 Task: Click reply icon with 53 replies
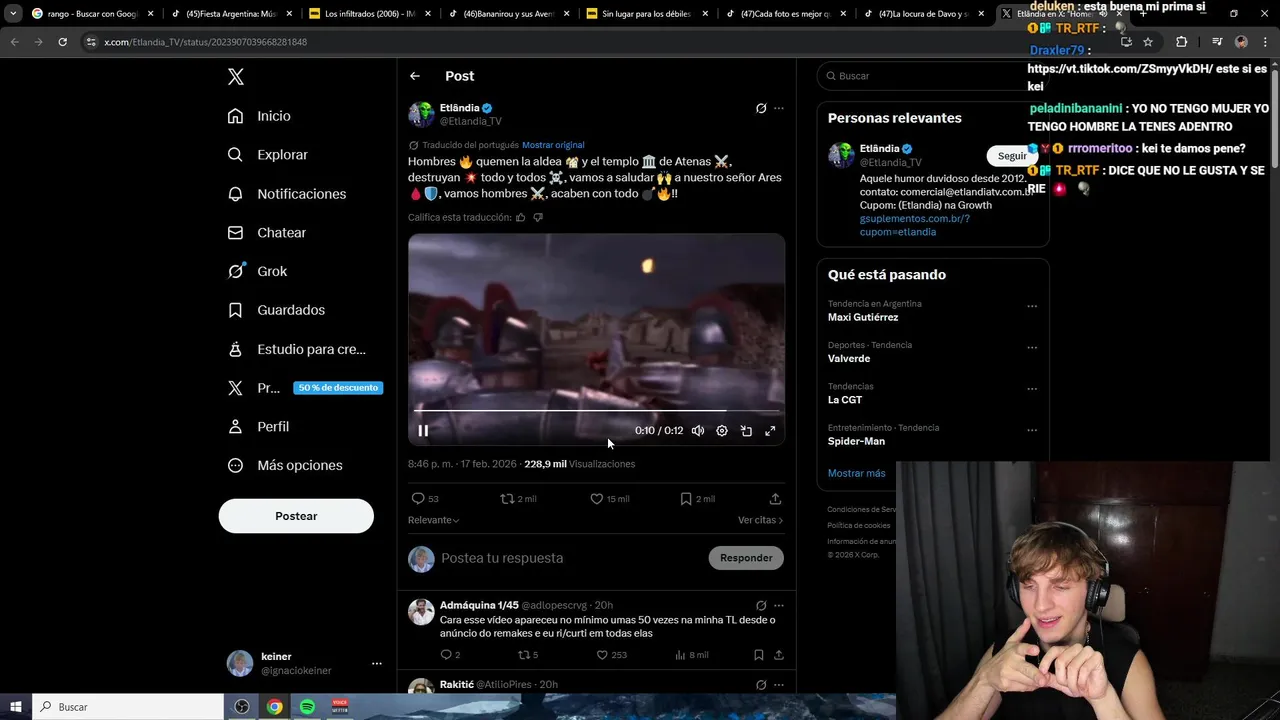tap(425, 499)
